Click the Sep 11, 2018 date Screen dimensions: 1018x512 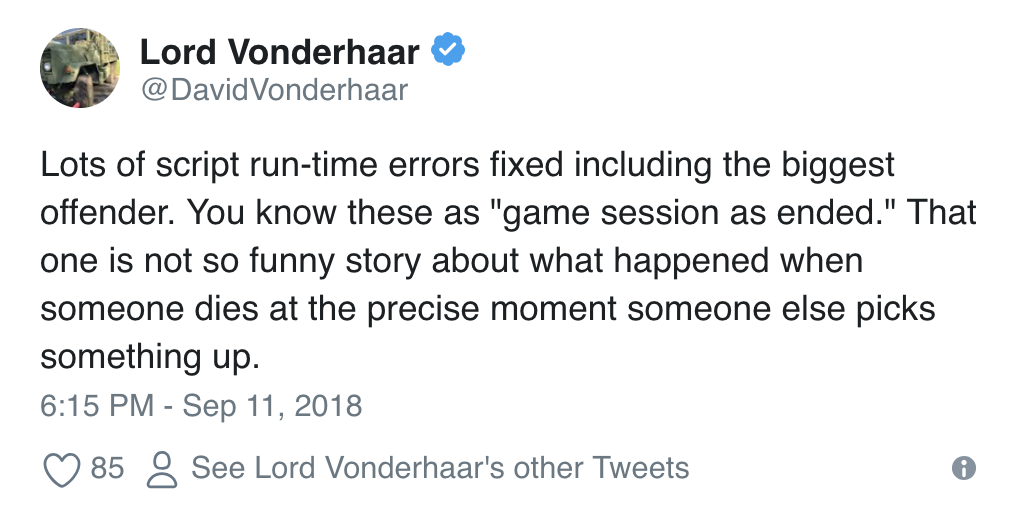[x=273, y=407]
